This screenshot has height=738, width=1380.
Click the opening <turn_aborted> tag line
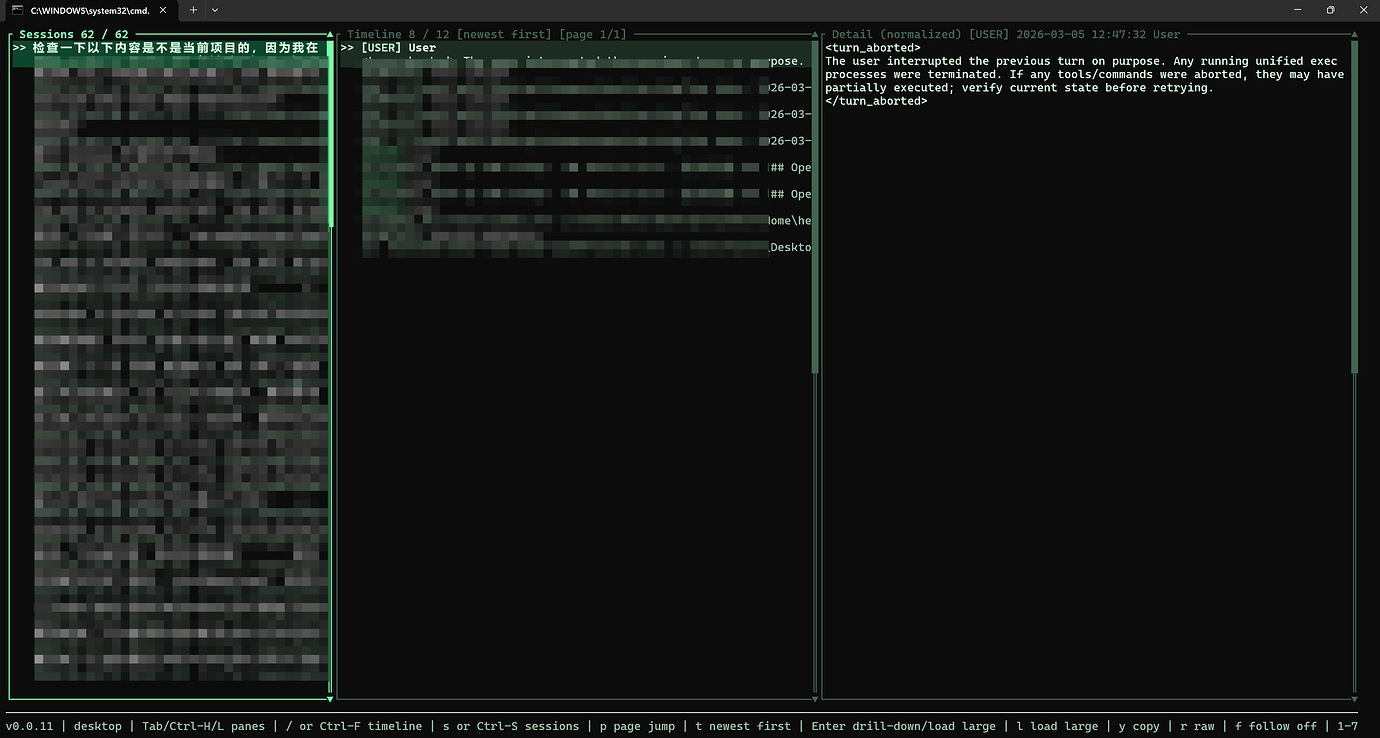click(873, 47)
